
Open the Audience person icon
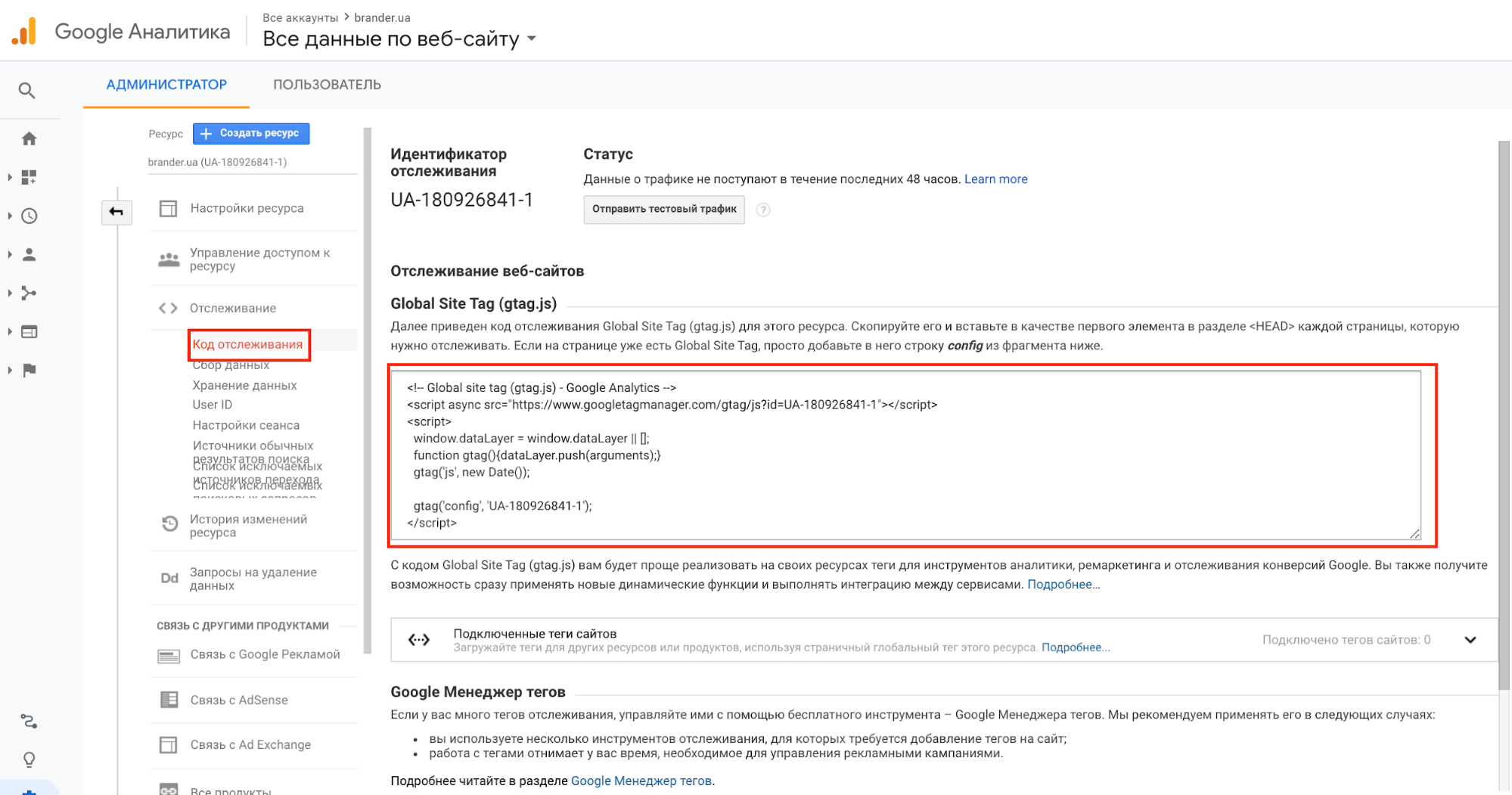(x=29, y=255)
